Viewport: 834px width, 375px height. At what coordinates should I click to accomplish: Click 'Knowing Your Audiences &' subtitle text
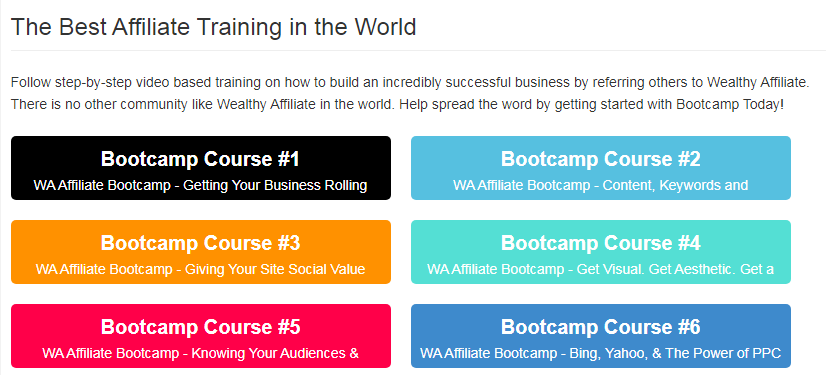275,353
